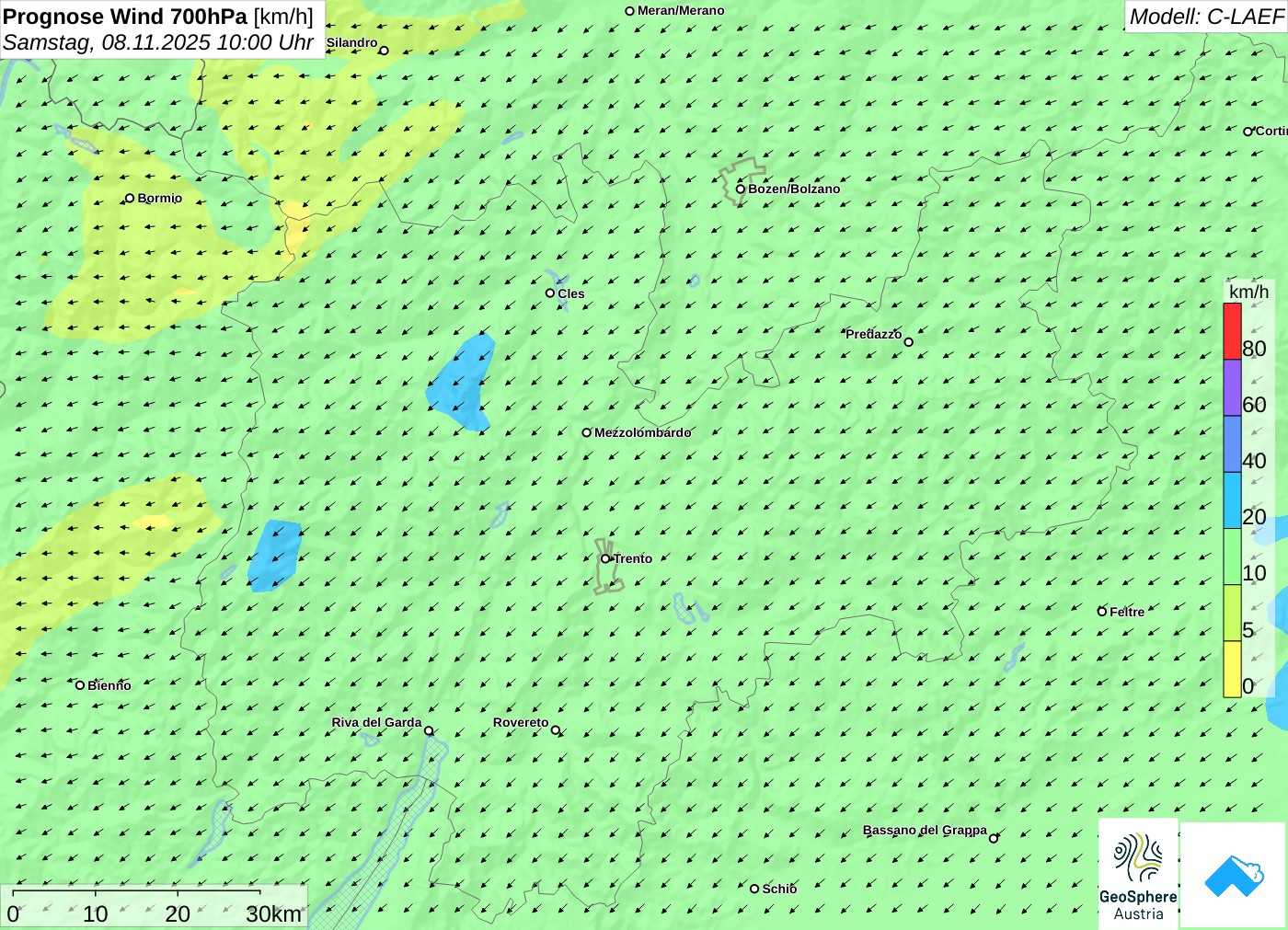Click the "Modell: C-LAEF" label

(1206, 17)
